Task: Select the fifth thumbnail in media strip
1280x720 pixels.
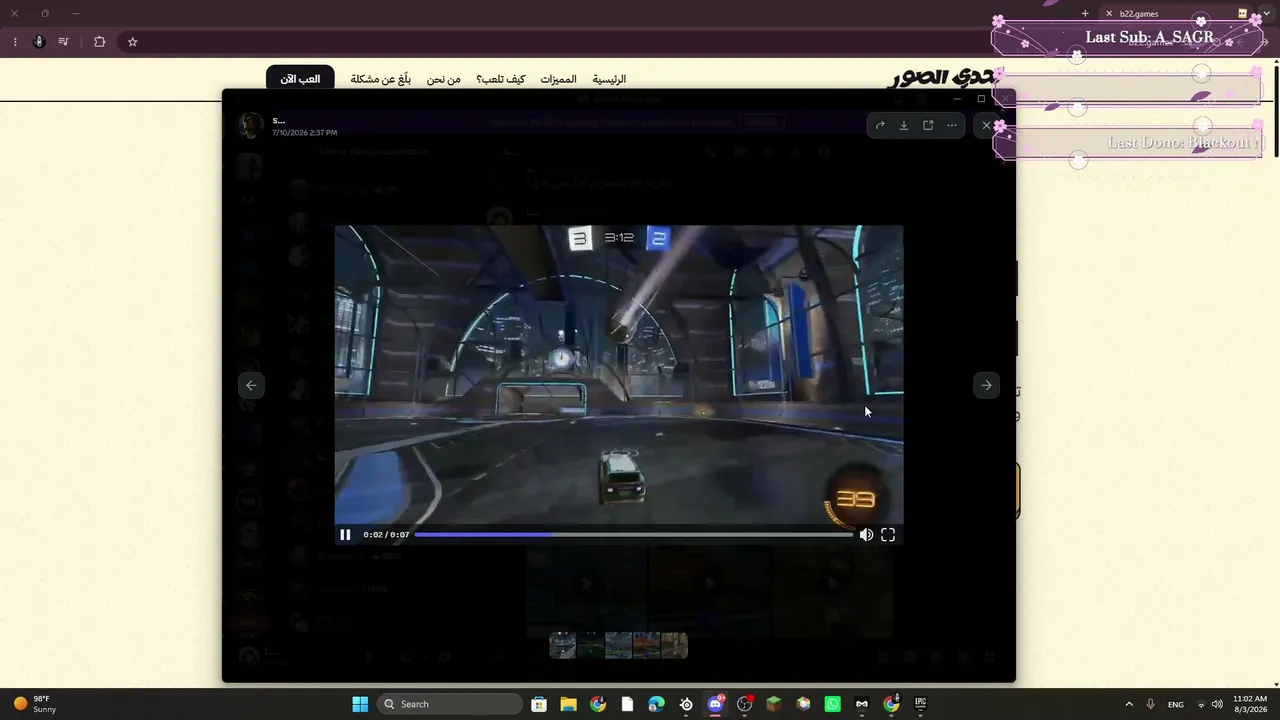Action: pos(675,645)
